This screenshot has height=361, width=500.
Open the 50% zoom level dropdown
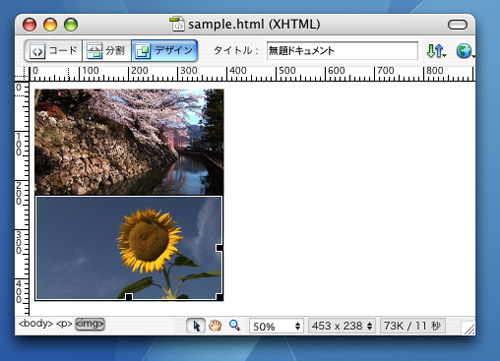click(276, 326)
